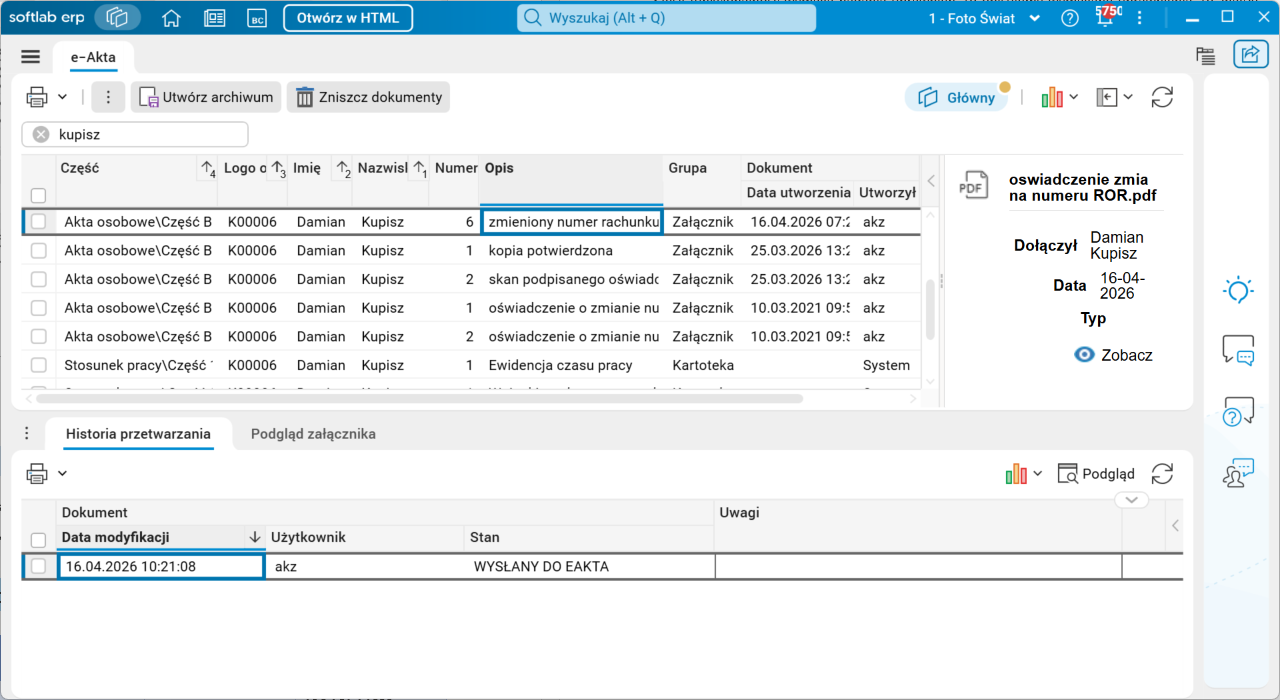Click Zniszcz dokumenty button

[x=369, y=97]
